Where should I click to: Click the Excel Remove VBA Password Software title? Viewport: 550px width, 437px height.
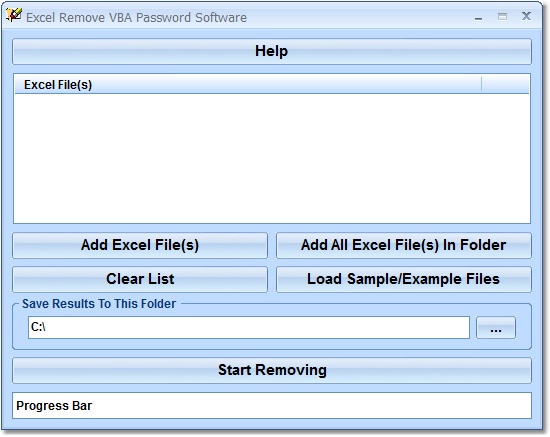click(x=136, y=18)
